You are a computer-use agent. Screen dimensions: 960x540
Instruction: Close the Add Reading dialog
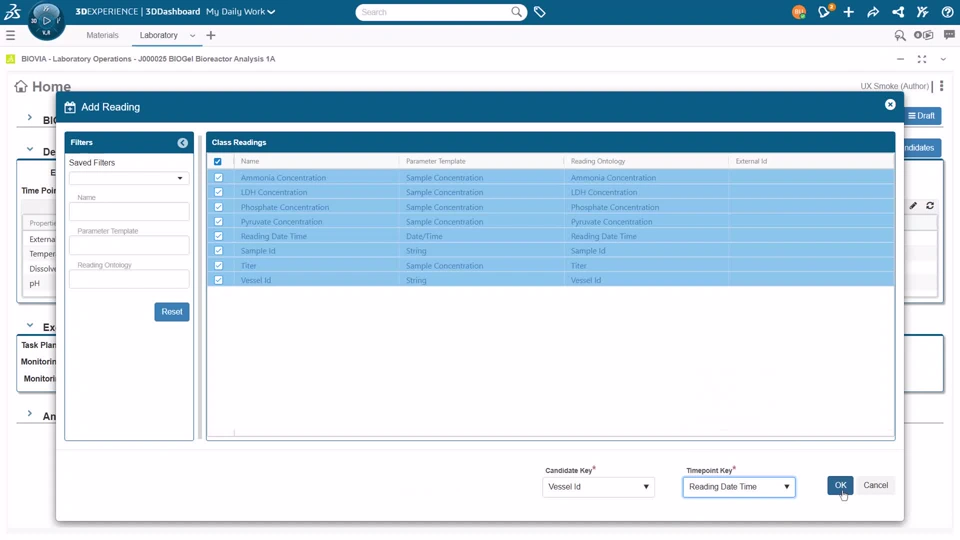click(x=890, y=105)
